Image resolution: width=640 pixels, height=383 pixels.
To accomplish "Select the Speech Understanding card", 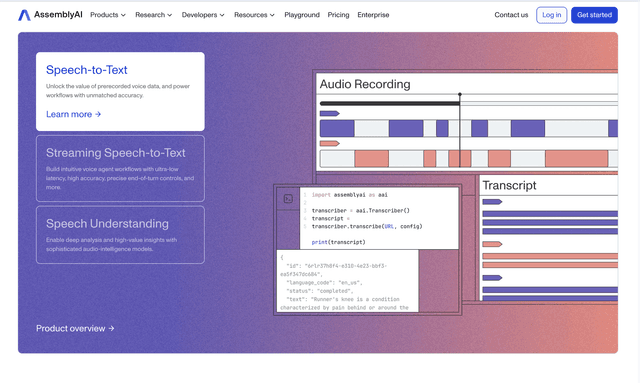I will click(x=120, y=235).
